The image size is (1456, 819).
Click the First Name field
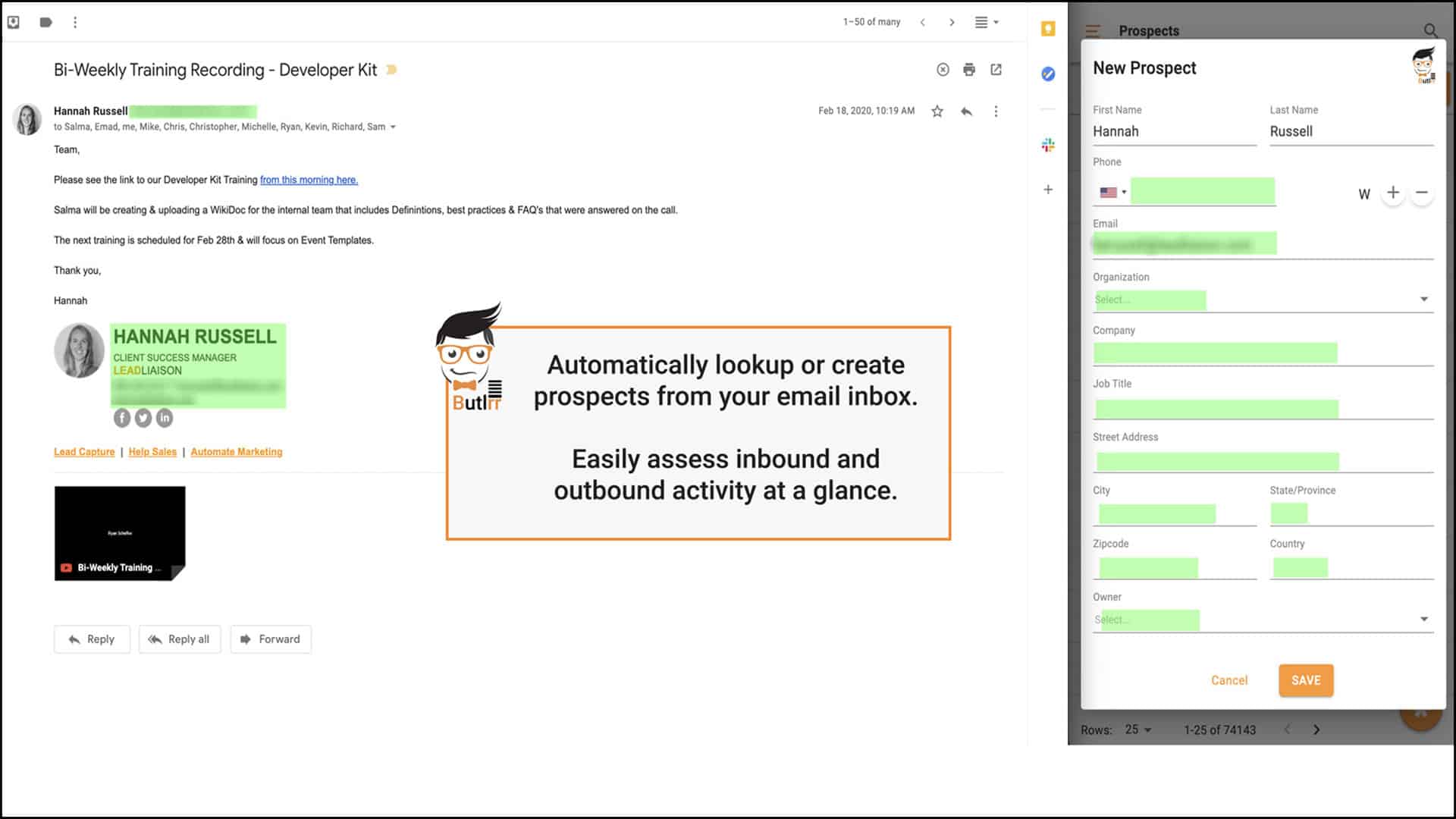pyautogui.click(x=1173, y=132)
